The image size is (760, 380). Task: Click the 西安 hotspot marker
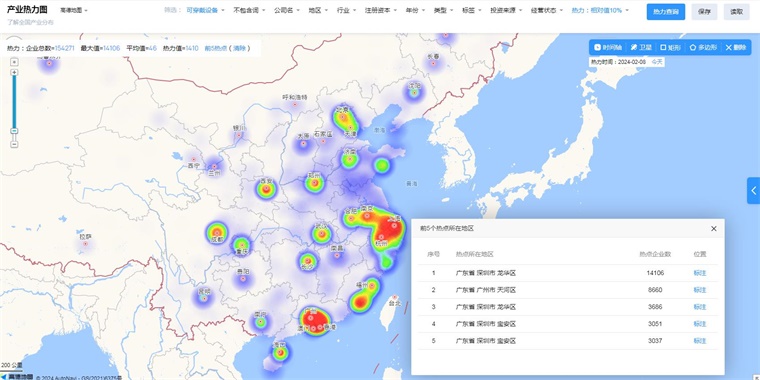(x=266, y=188)
